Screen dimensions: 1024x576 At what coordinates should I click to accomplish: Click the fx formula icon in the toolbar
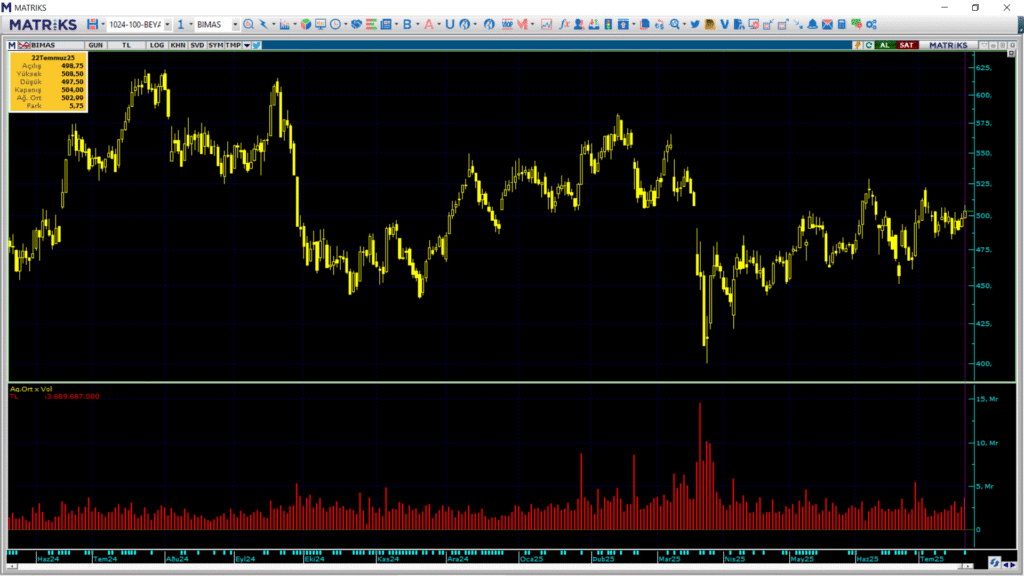click(x=564, y=24)
